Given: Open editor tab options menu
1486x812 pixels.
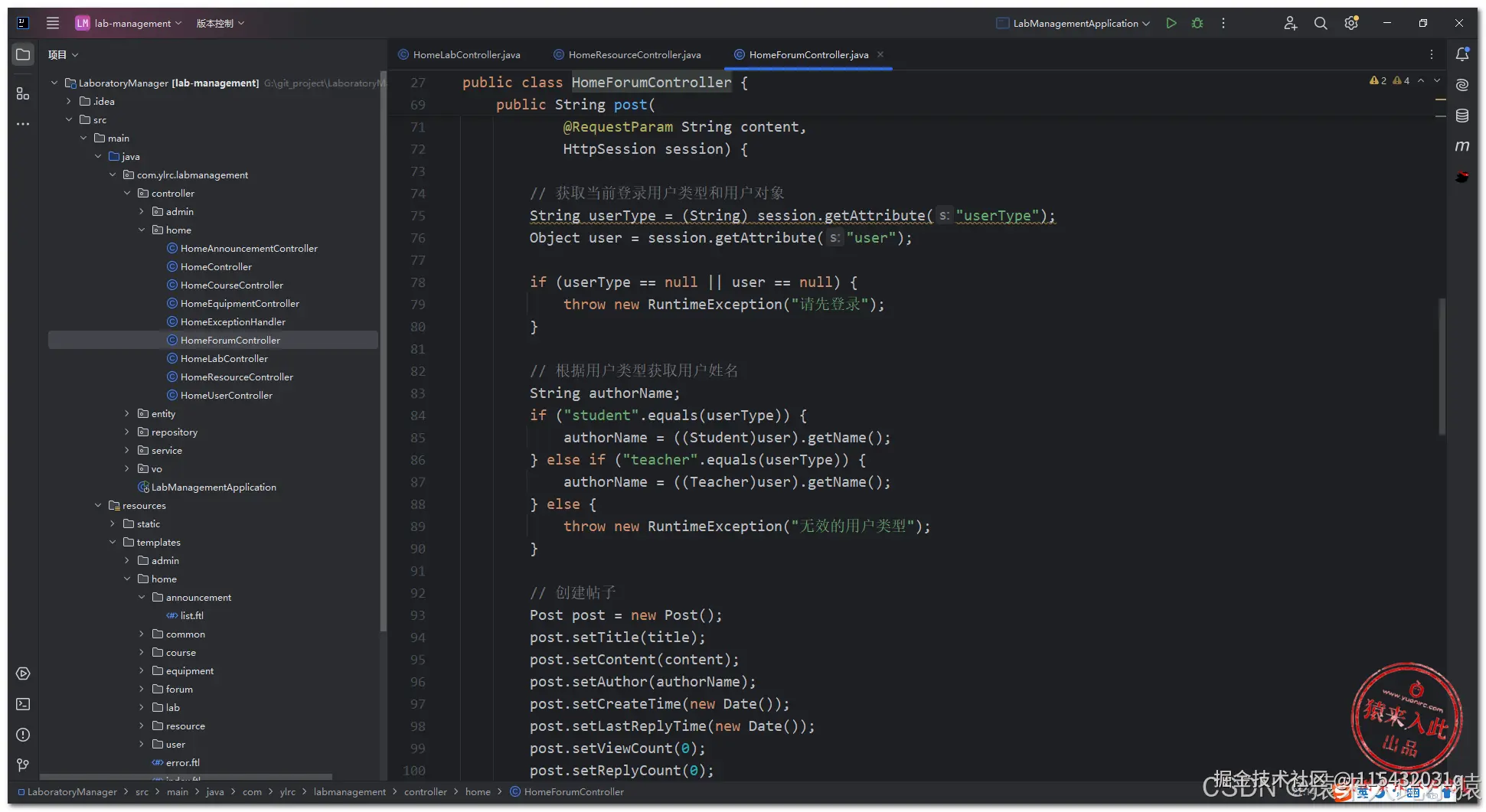Looking at the screenshot, I should pos(1432,54).
